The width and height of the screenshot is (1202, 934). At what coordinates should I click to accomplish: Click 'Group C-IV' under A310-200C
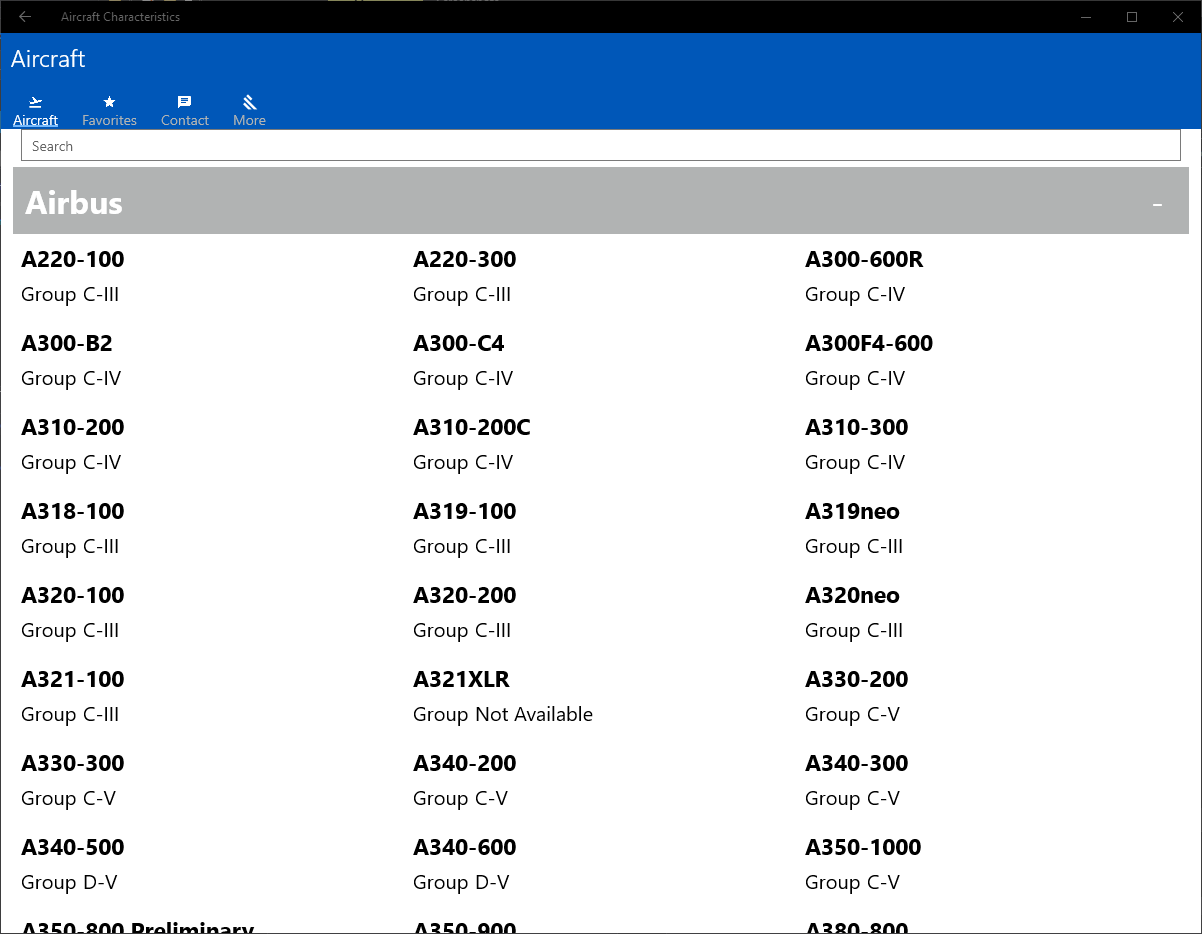(x=463, y=463)
